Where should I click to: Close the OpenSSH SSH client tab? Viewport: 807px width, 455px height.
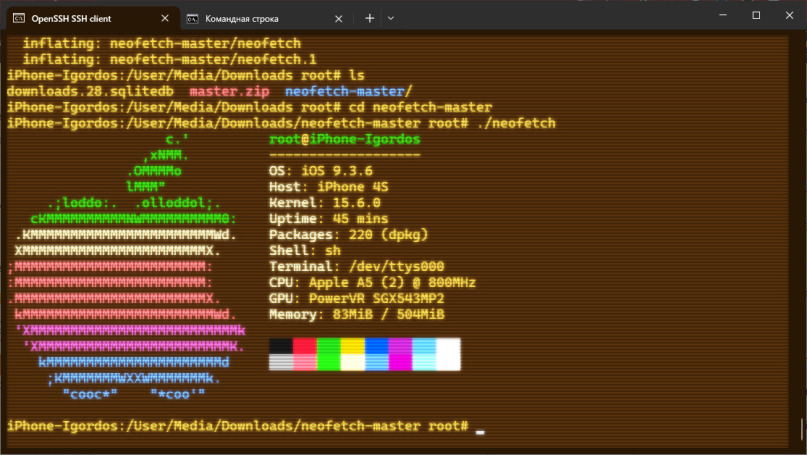(x=165, y=18)
